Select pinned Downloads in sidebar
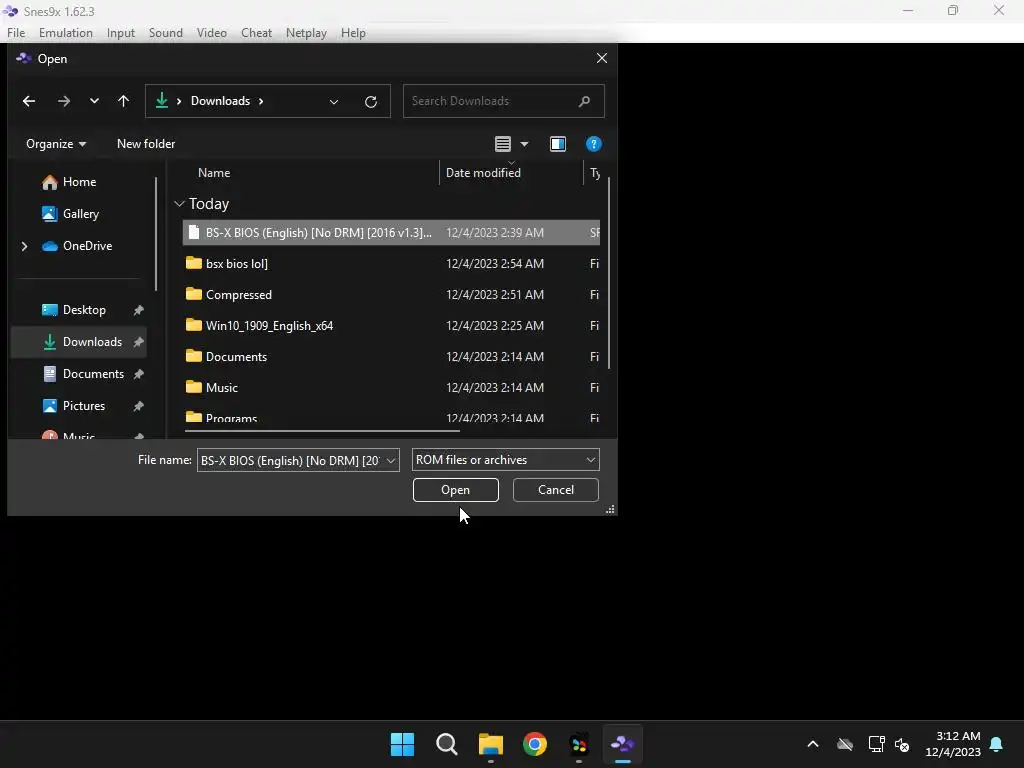The height and width of the screenshot is (768, 1024). pyautogui.click(x=78, y=342)
